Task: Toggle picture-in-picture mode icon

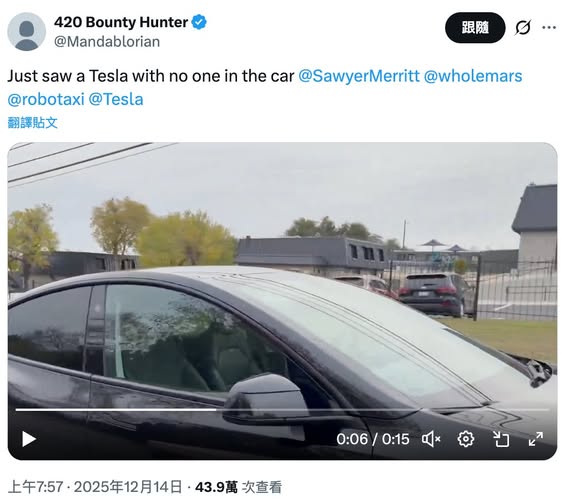Action: [x=501, y=439]
